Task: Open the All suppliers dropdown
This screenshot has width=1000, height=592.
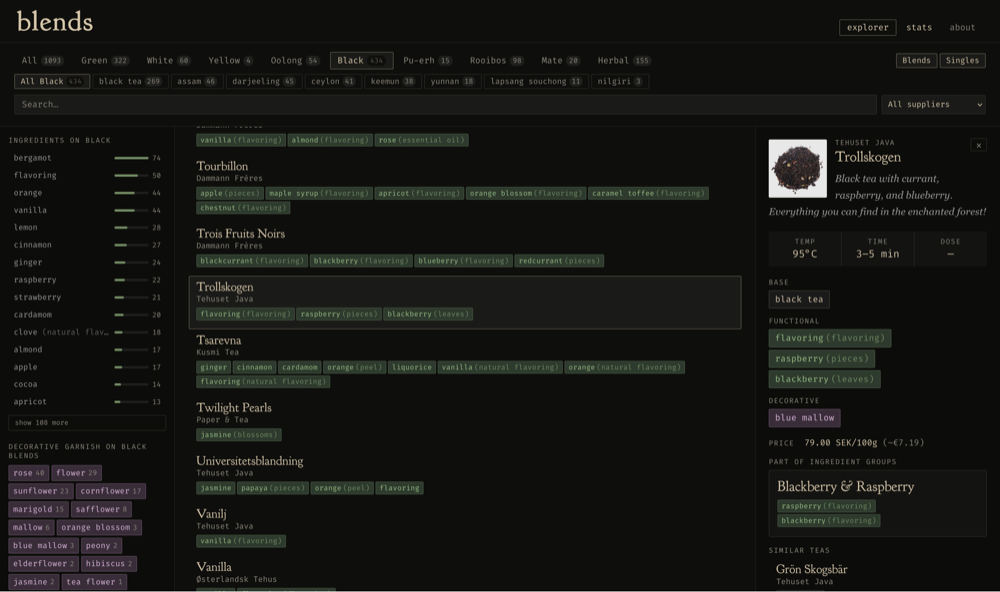Action: 934,105
